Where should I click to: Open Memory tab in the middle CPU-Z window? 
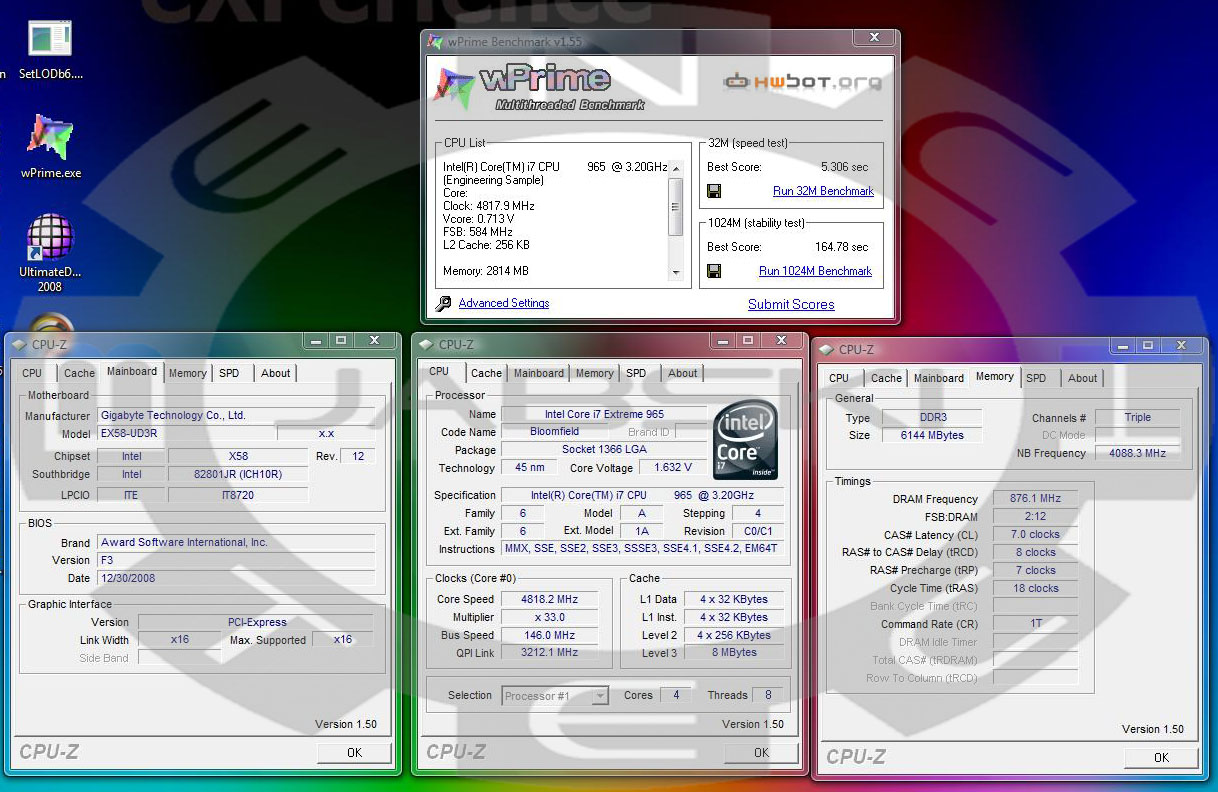coord(594,373)
